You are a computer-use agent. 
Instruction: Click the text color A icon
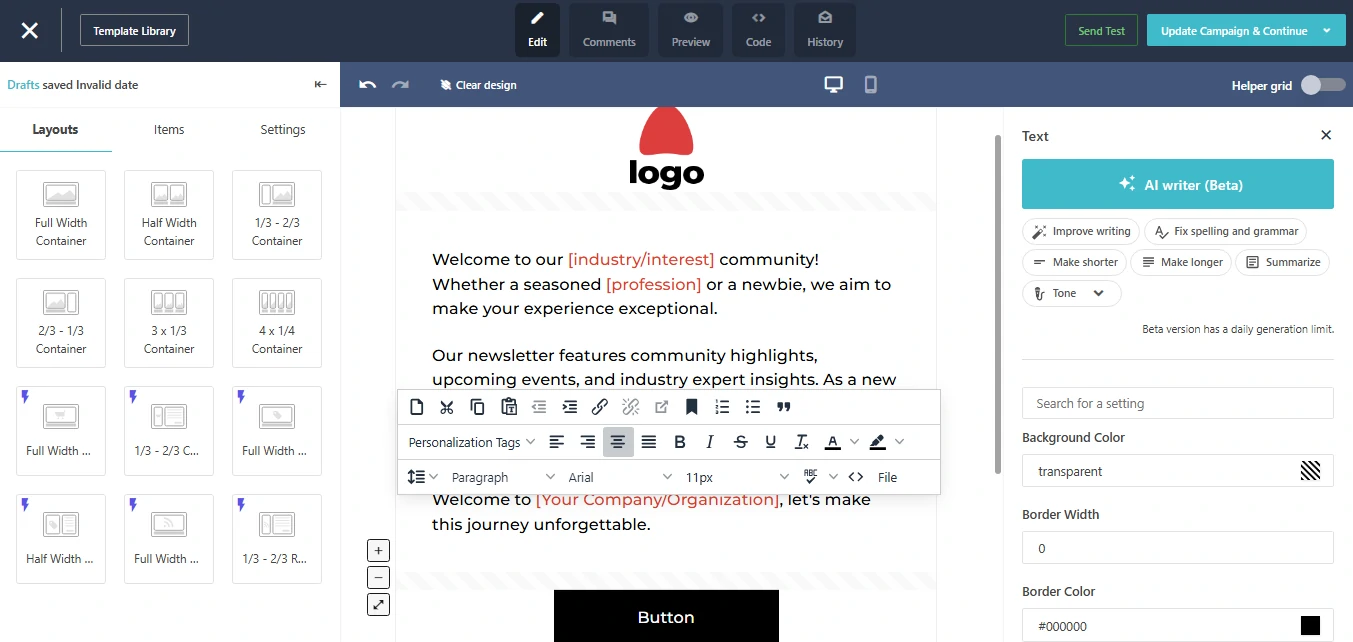click(x=832, y=442)
